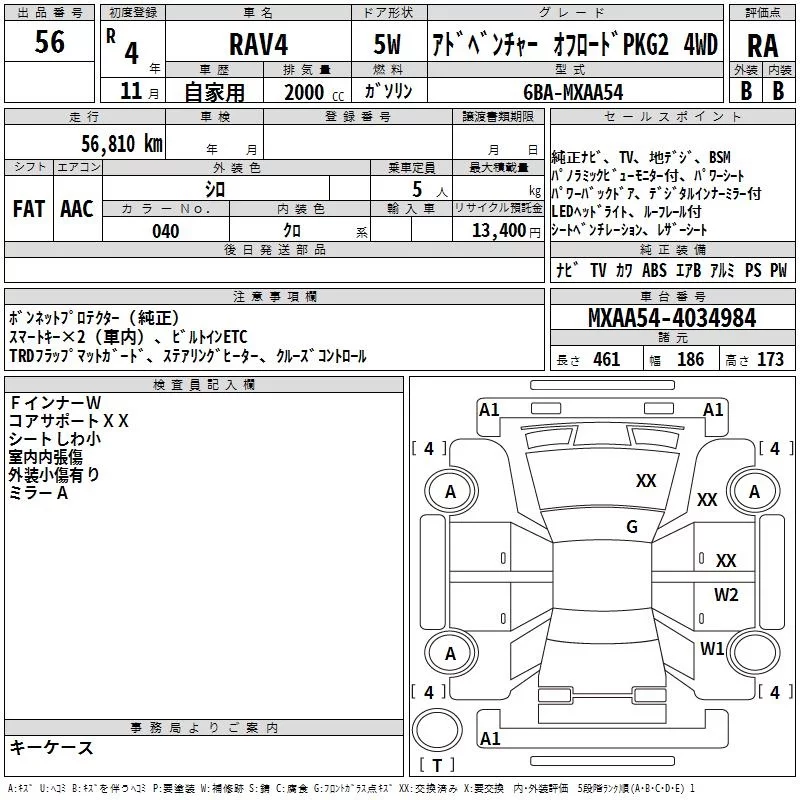Click the damage-code legend line at the bottom
The image size is (800, 800).
(351, 788)
